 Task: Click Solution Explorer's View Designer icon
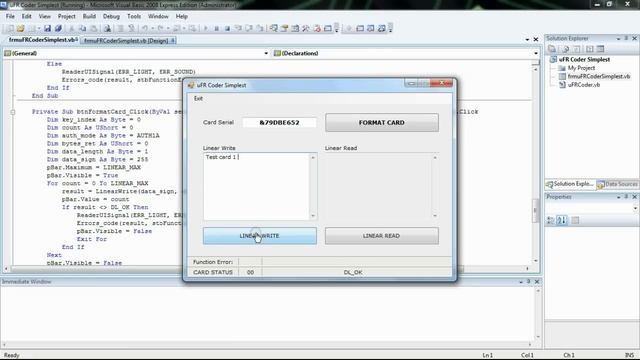click(600, 49)
